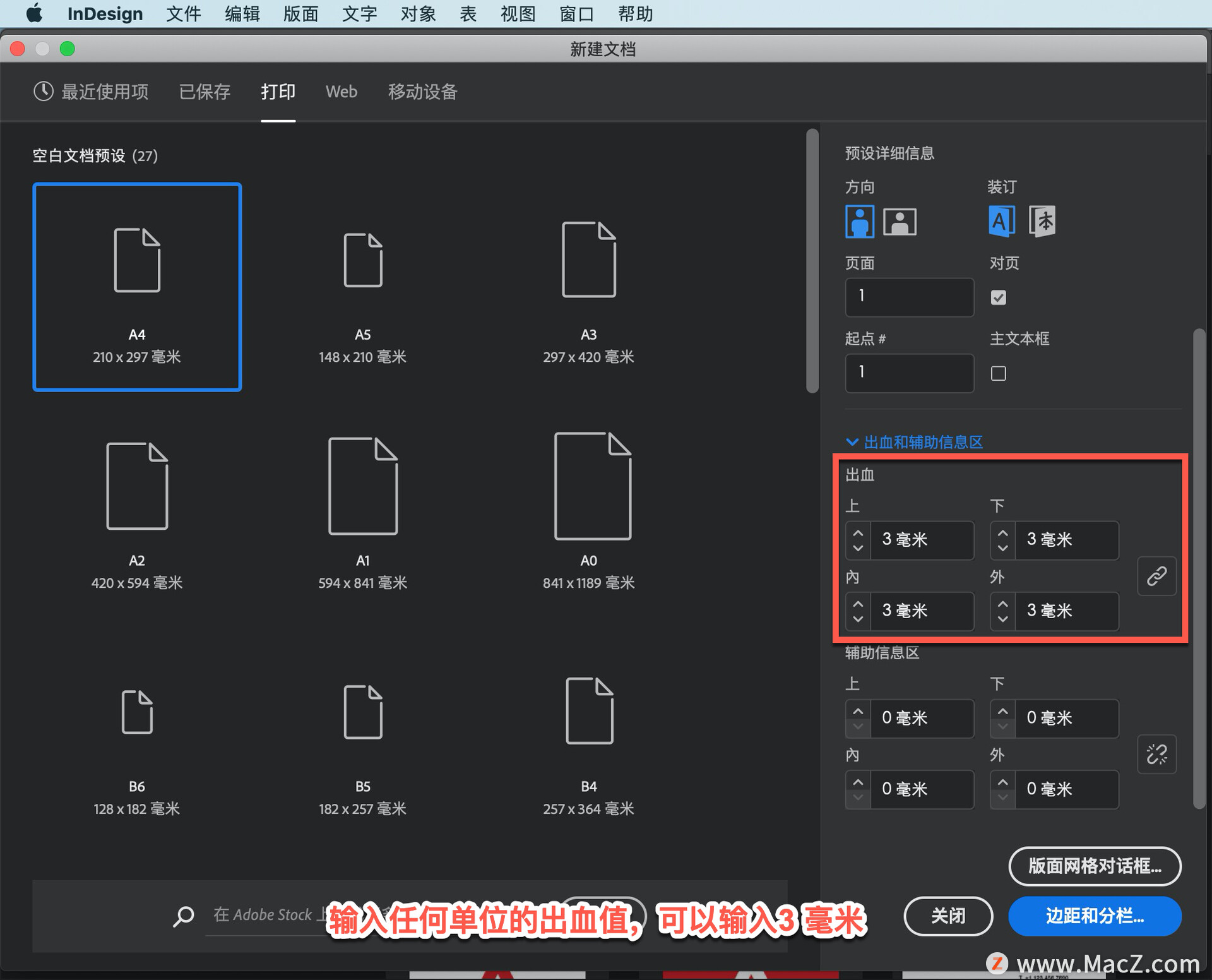
Task: Open the 视图 menu
Action: tap(518, 13)
